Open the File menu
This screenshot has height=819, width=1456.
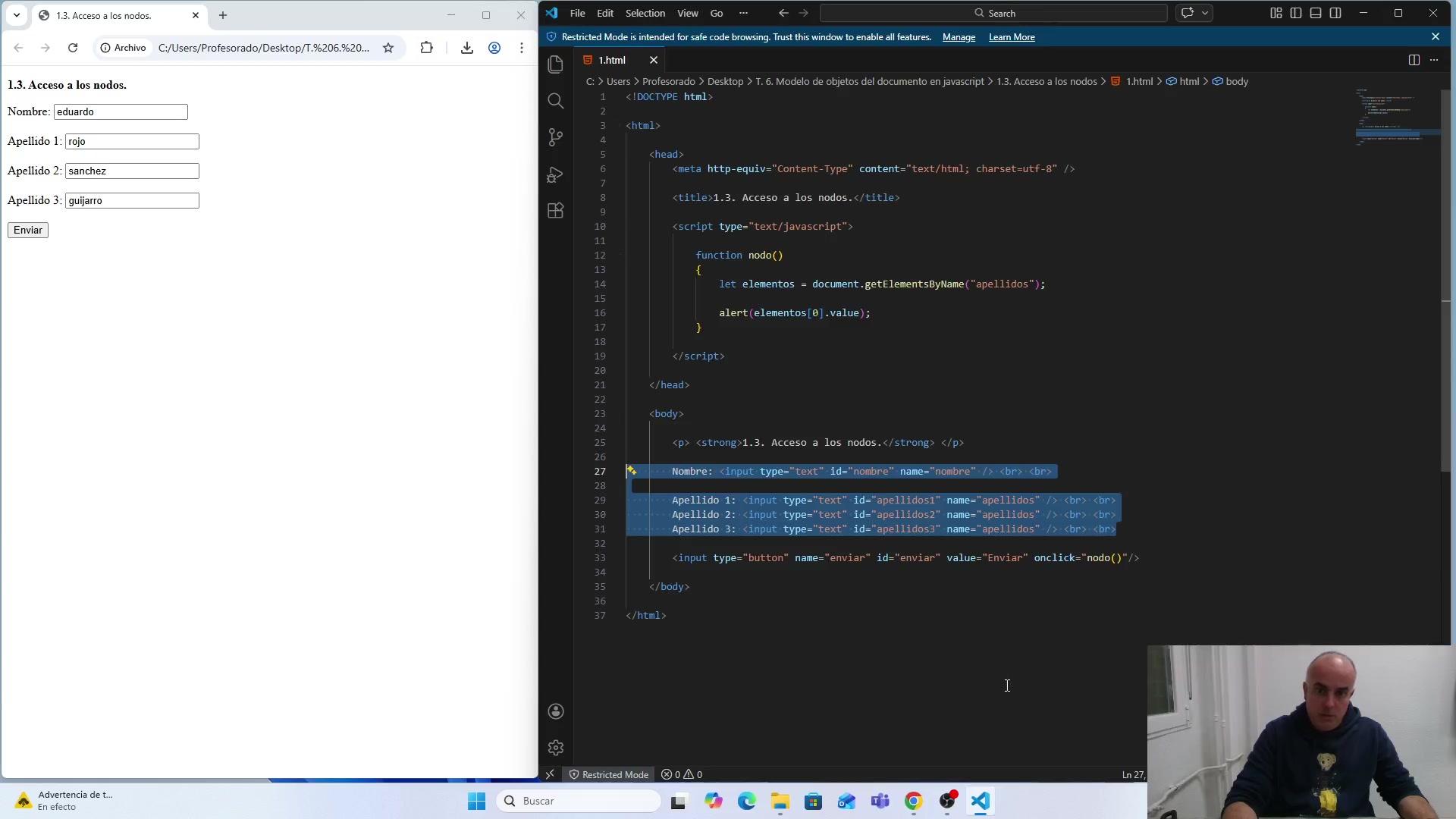577,13
